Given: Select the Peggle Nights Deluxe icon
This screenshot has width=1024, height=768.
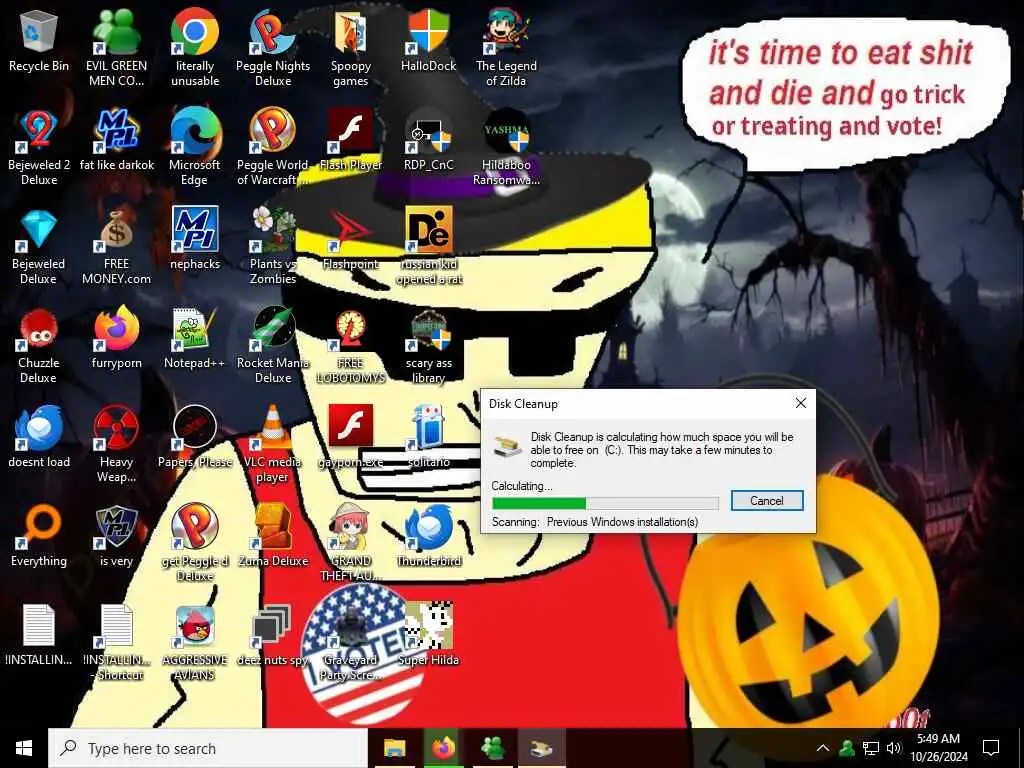Looking at the screenshot, I should click(x=273, y=33).
